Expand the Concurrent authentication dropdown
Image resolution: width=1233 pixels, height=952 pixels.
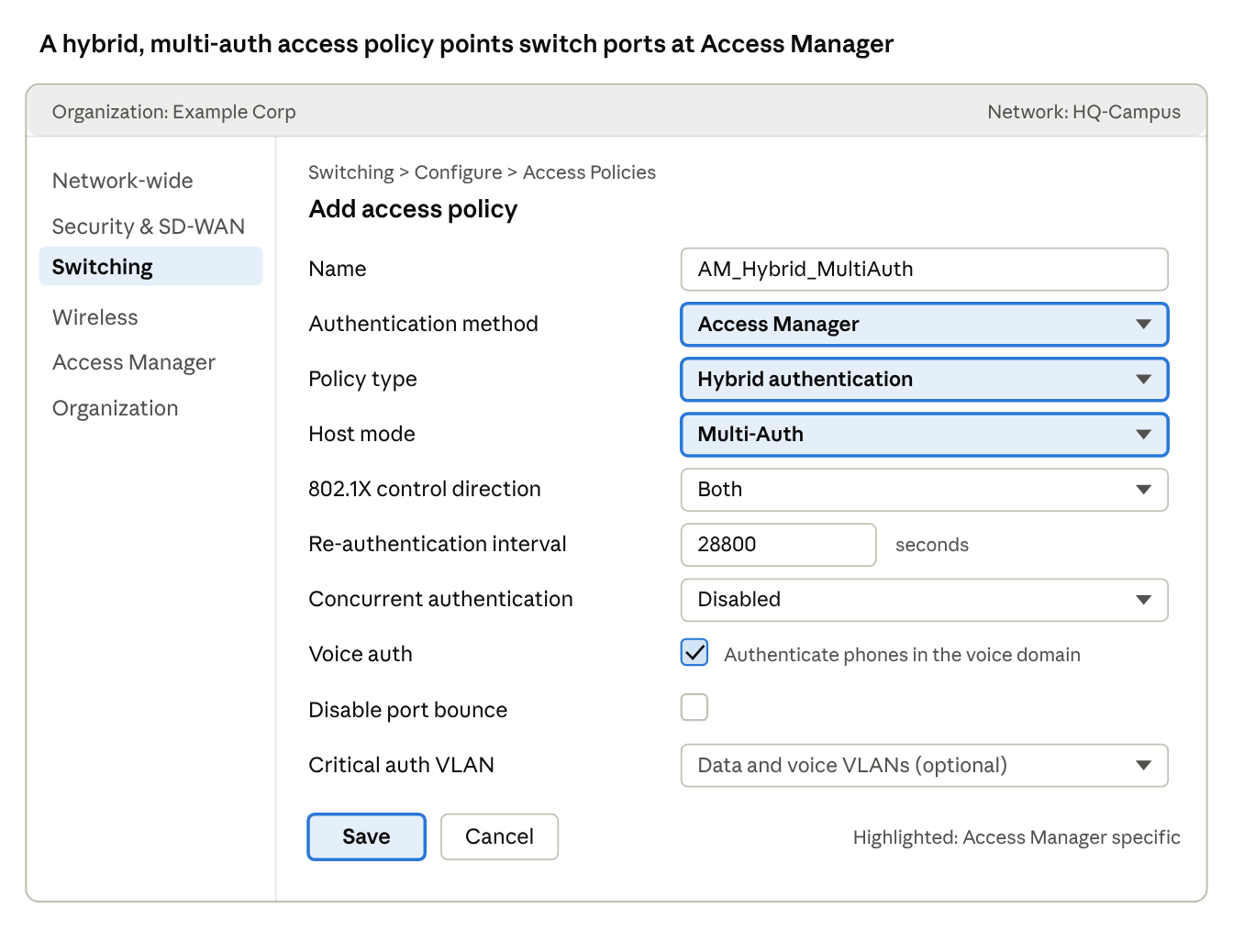(924, 600)
